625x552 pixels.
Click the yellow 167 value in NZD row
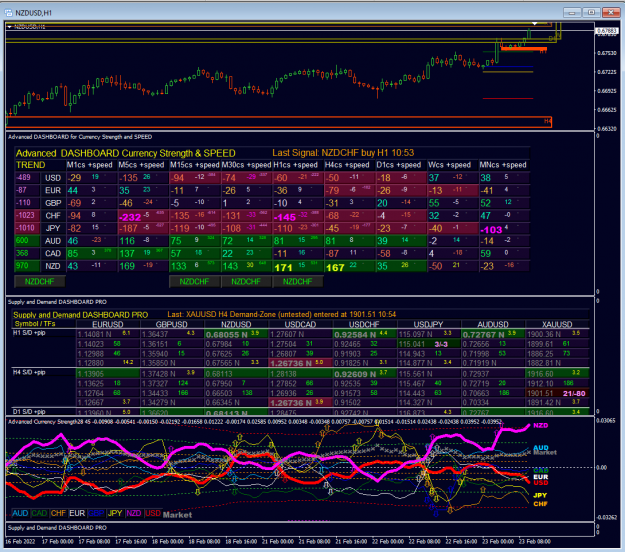click(x=335, y=267)
